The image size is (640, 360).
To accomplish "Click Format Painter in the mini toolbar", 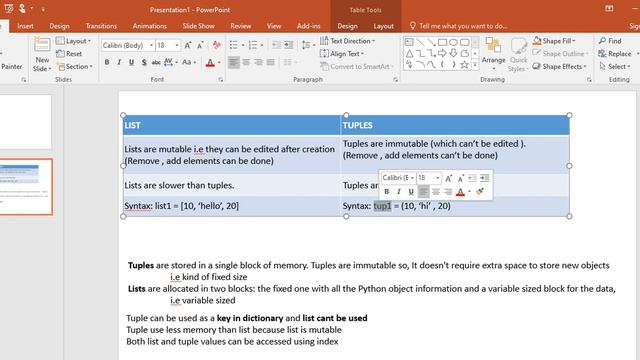I will click(x=480, y=191).
